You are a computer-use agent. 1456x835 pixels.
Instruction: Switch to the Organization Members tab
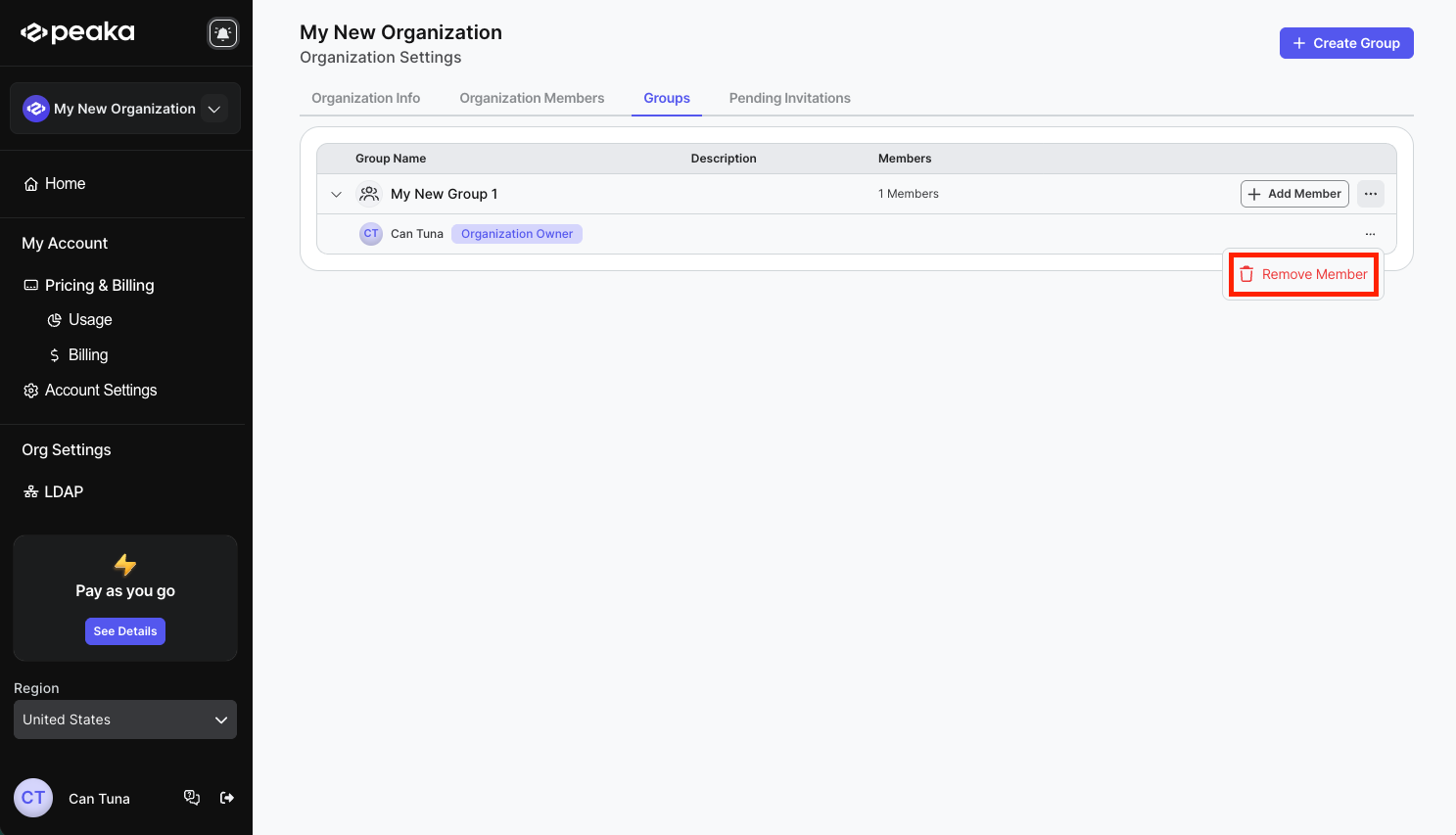point(532,98)
